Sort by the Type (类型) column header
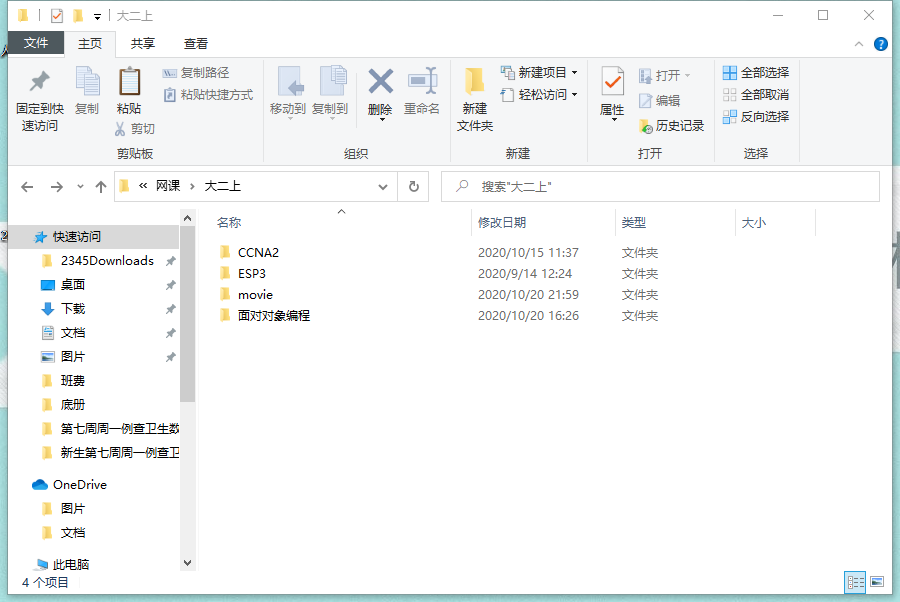This screenshot has width=900, height=602. [x=634, y=223]
